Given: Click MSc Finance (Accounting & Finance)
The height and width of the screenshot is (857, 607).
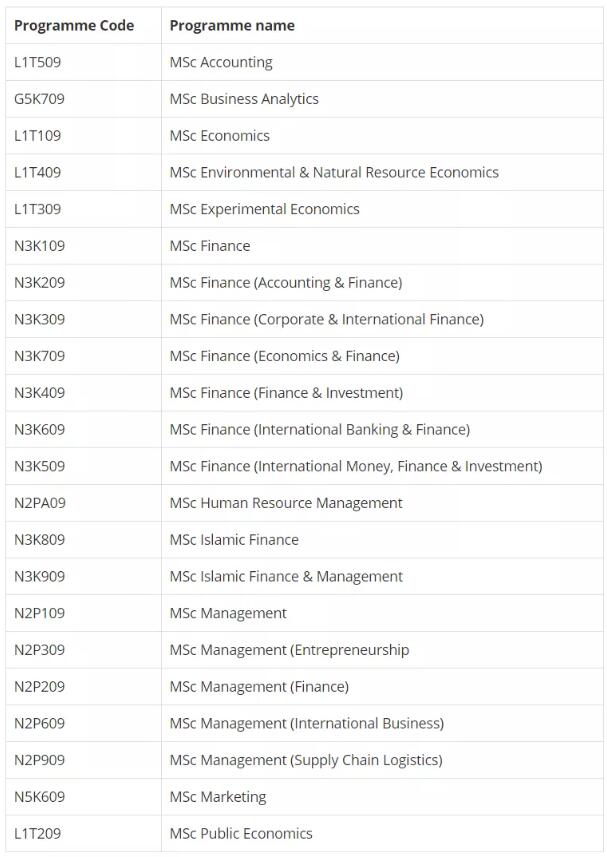Looking at the screenshot, I should tap(286, 283).
